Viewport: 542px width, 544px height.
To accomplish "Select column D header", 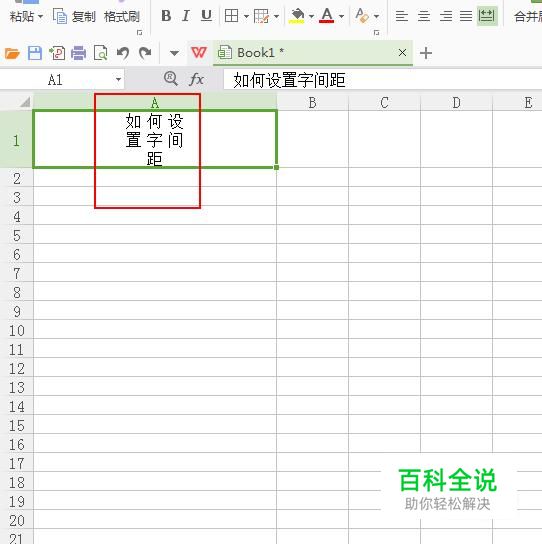I will click(x=456, y=103).
